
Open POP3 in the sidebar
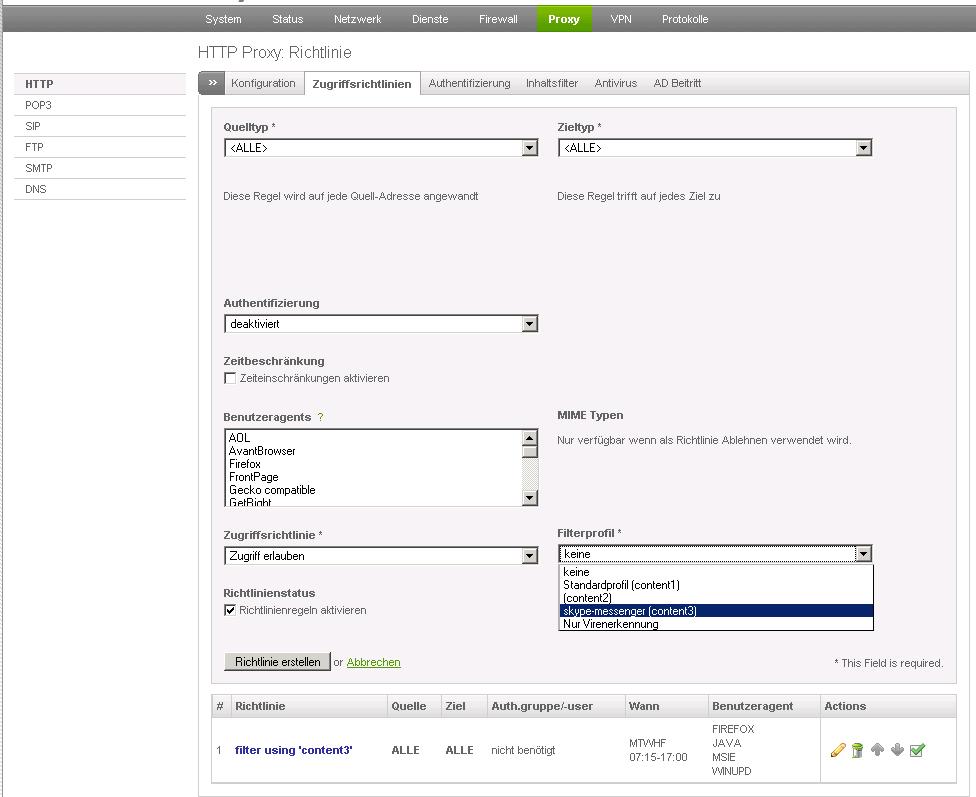click(100, 105)
